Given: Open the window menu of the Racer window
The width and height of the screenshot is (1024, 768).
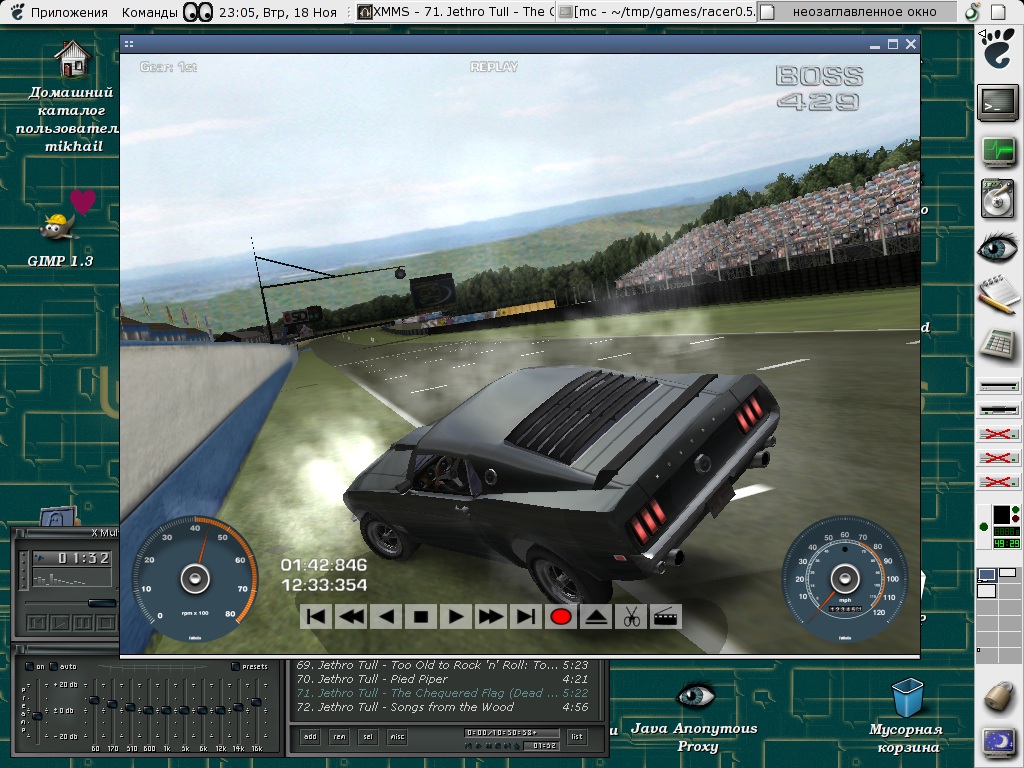Looking at the screenshot, I should click(x=129, y=44).
